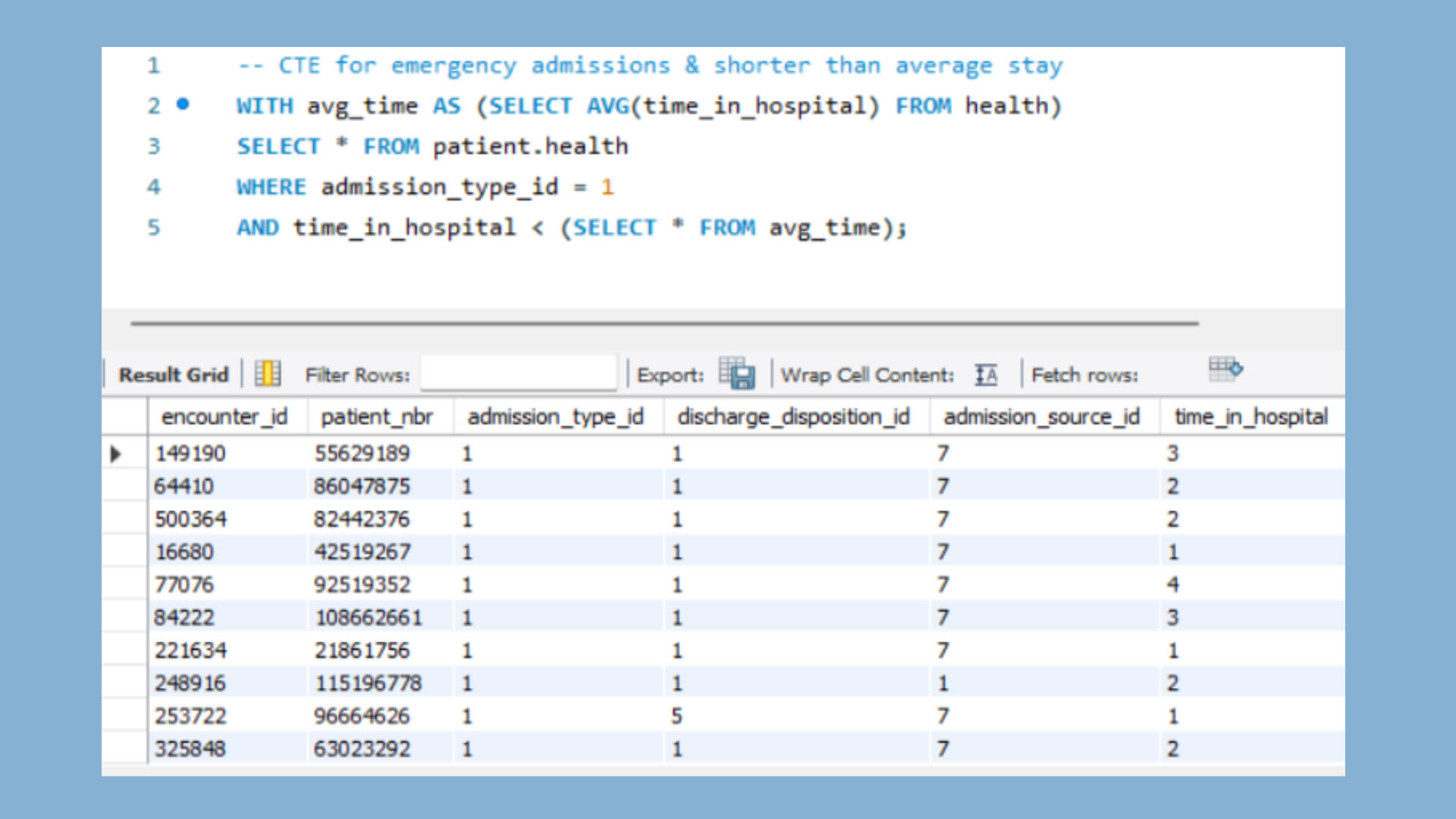The width and height of the screenshot is (1456, 819).
Task: Click on the WITH keyword in line 2
Action: tap(264, 106)
